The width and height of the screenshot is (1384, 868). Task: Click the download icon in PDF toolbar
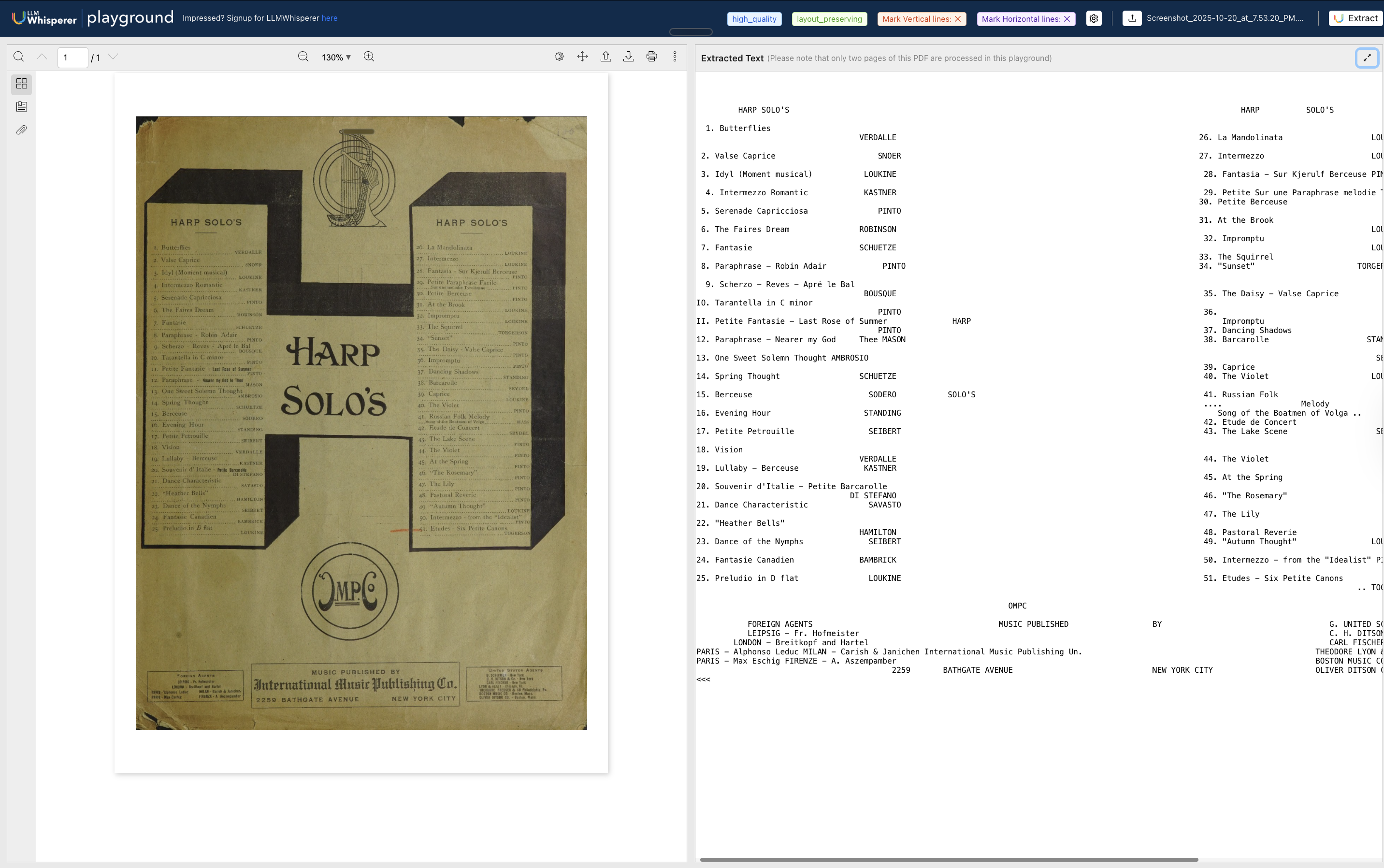coord(629,57)
